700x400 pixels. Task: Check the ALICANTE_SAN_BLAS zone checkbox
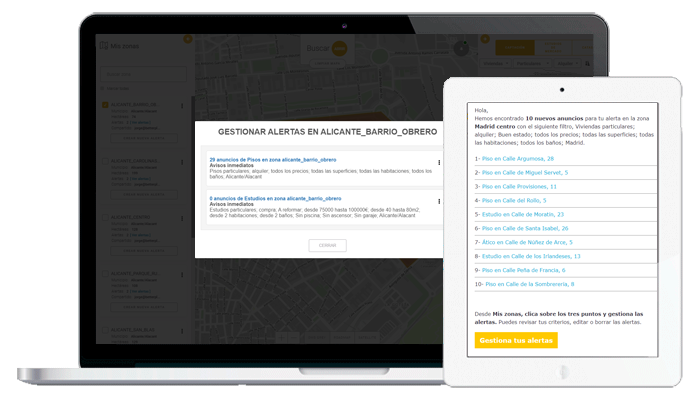[105, 330]
